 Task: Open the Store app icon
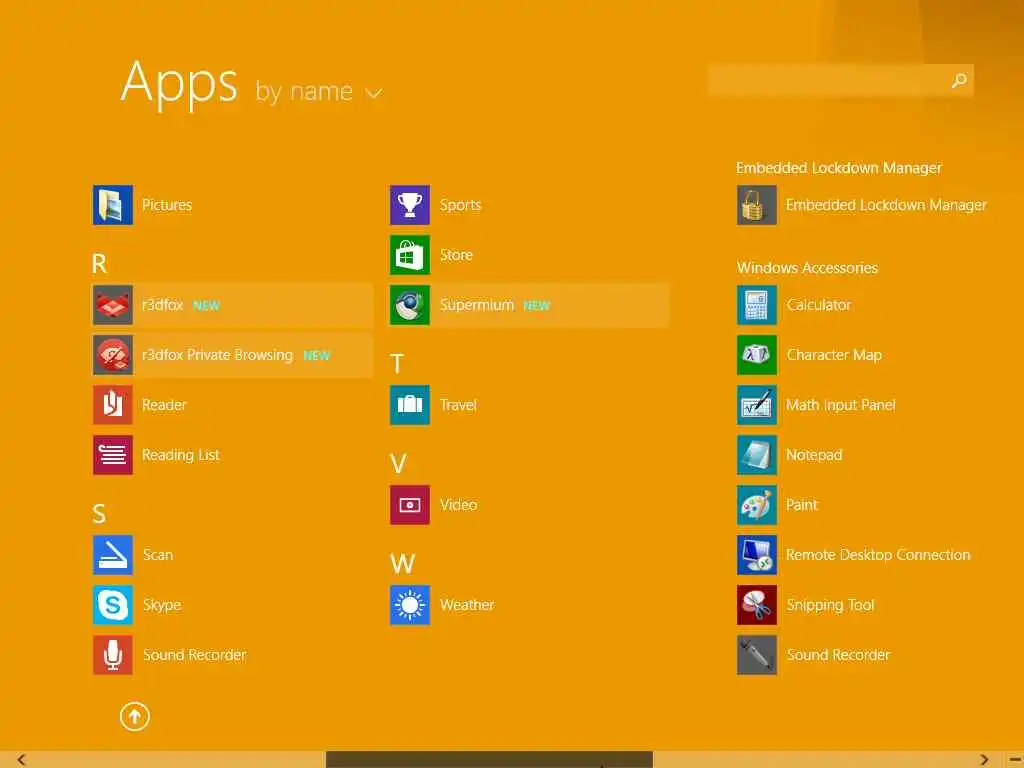point(409,255)
